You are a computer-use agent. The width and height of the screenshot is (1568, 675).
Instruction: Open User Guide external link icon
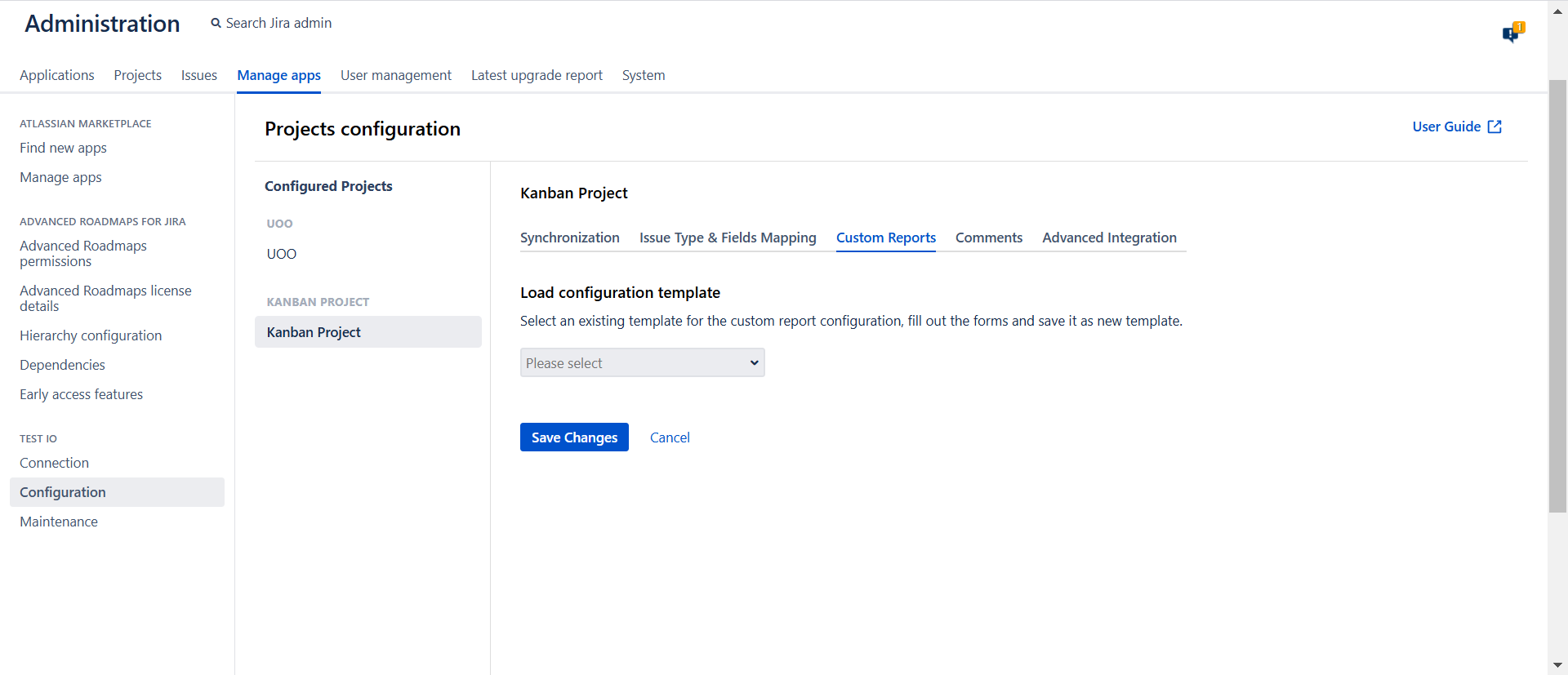(x=1494, y=127)
